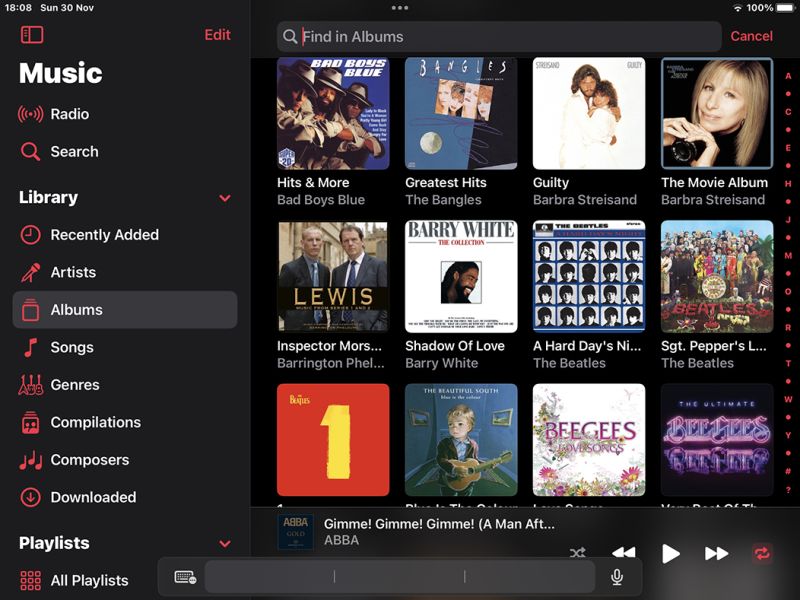800x600 pixels.
Task: Open Bee Gees Love Songs album
Action: pos(589,440)
